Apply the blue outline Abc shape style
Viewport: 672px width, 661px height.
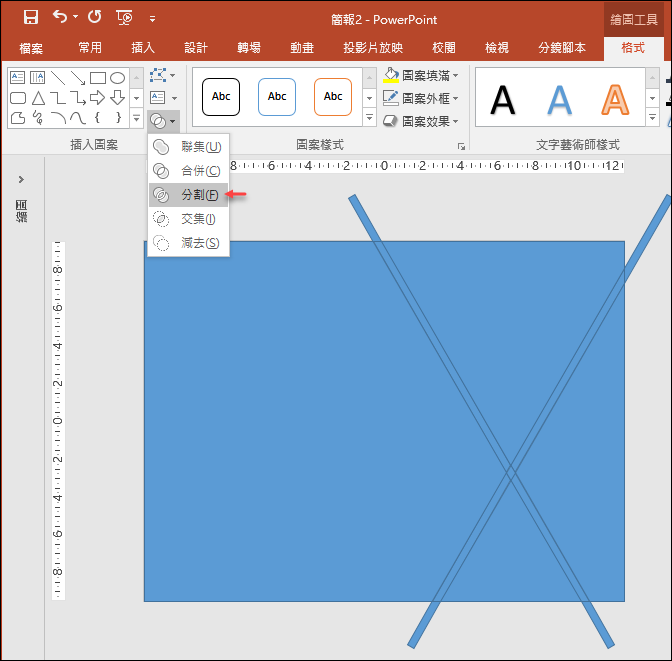(x=277, y=97)
